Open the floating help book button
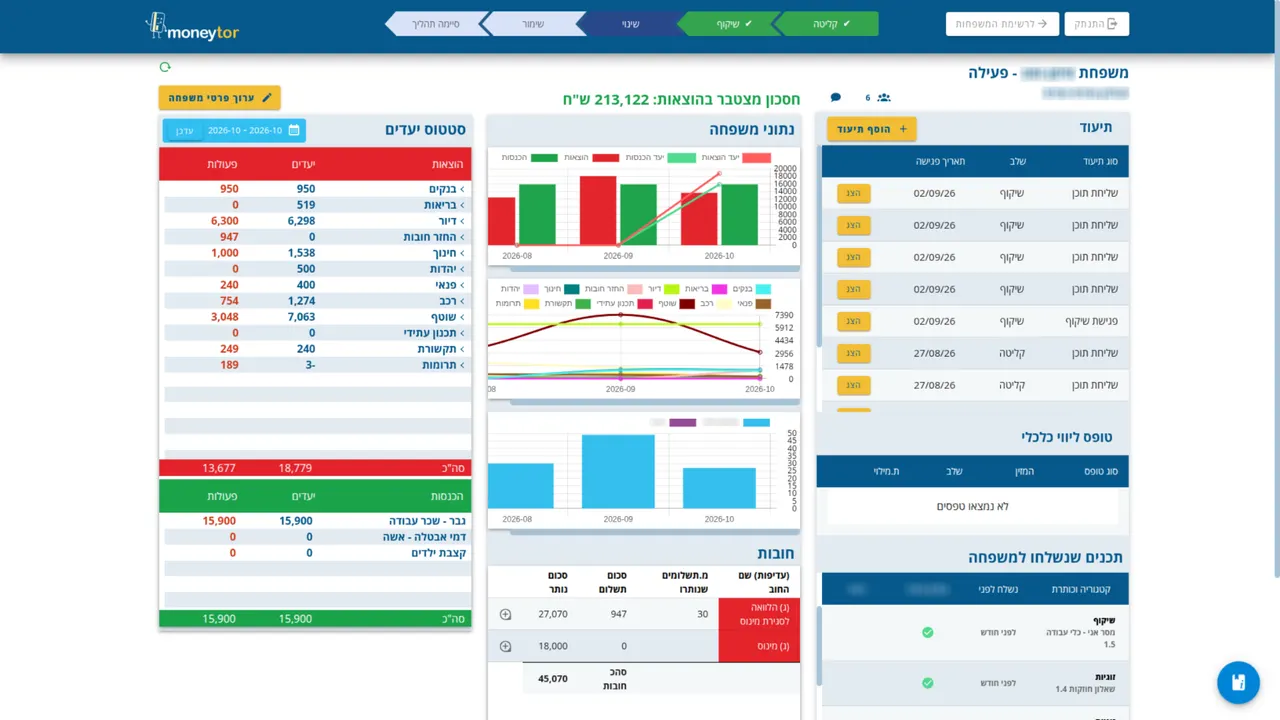 click(x=1238, y=683)
